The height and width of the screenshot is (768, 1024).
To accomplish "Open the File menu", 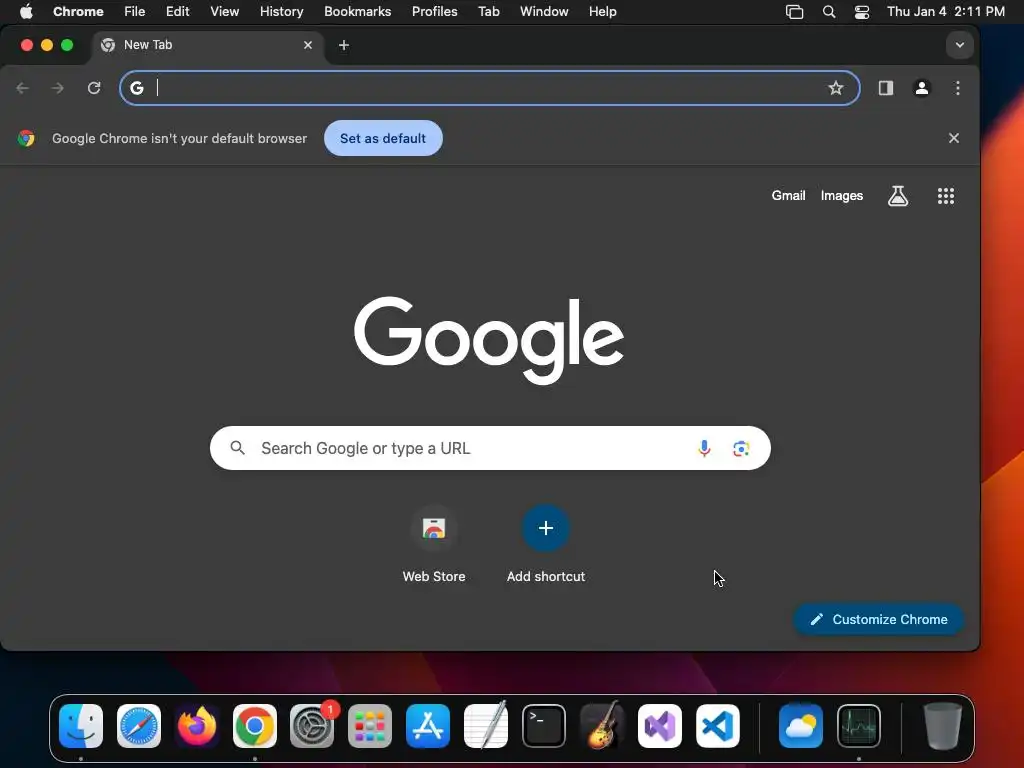I will click(135, 11).
